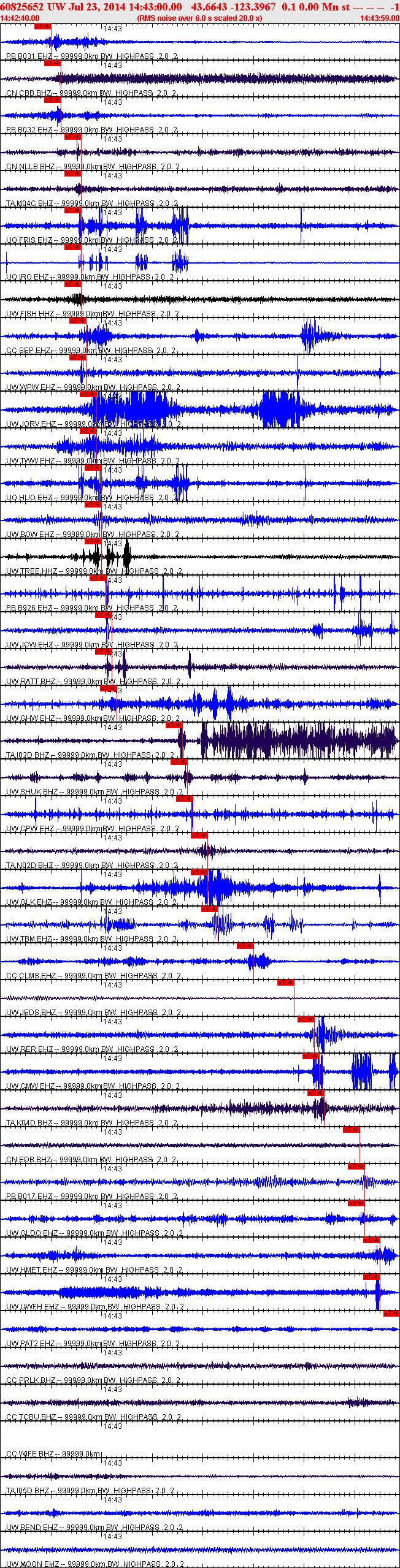Select the UW RATT BHZ station label
Screen dimensions: 400x1568
[x=93, y=682]
